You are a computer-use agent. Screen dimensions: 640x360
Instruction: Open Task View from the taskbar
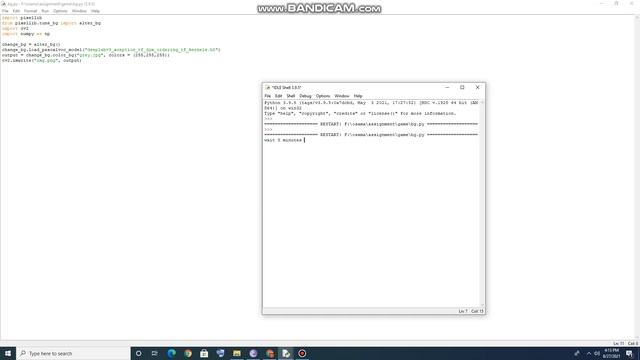(x=155, y=353)
